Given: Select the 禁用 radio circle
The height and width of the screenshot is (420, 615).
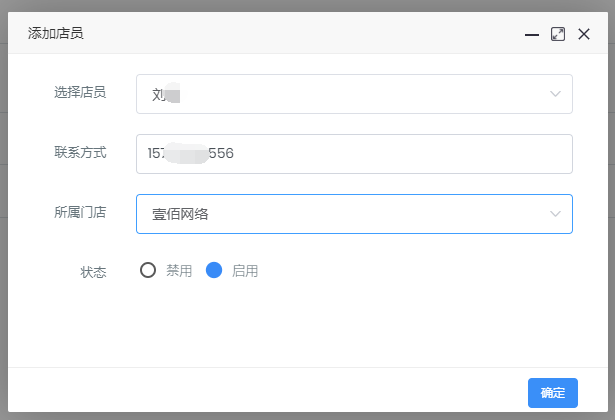Looking at the screenshot, I should pyautogui.click(x=148, y=270).
